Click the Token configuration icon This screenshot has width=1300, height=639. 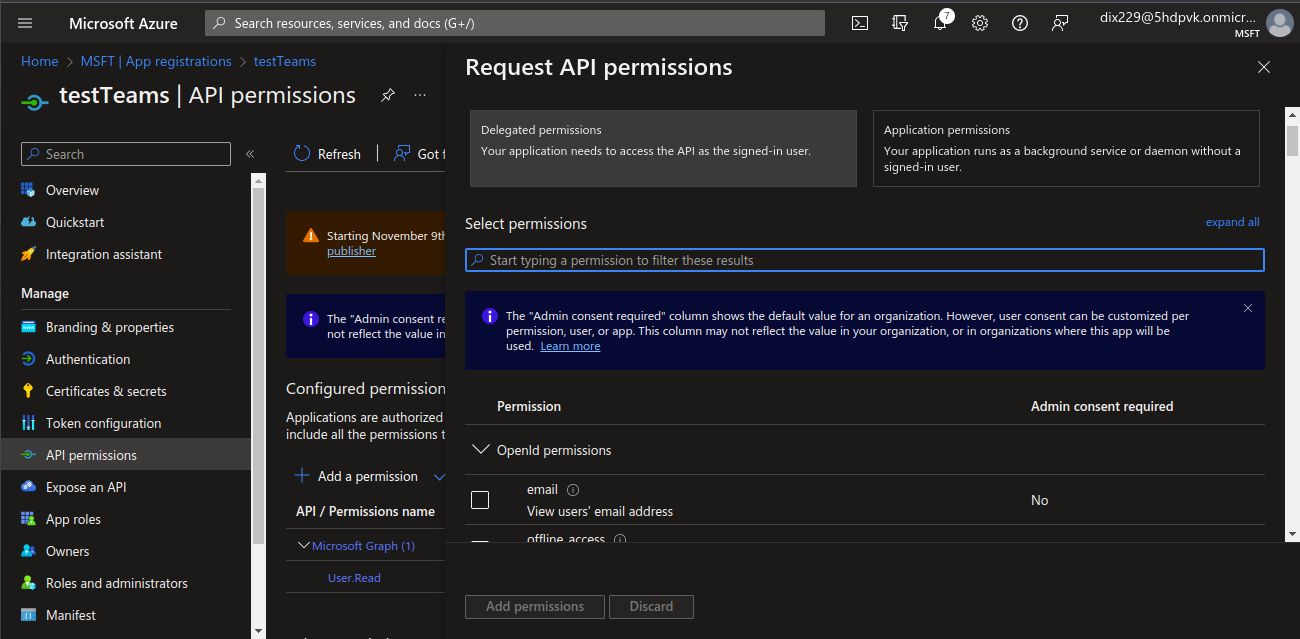tap(28, 423)
